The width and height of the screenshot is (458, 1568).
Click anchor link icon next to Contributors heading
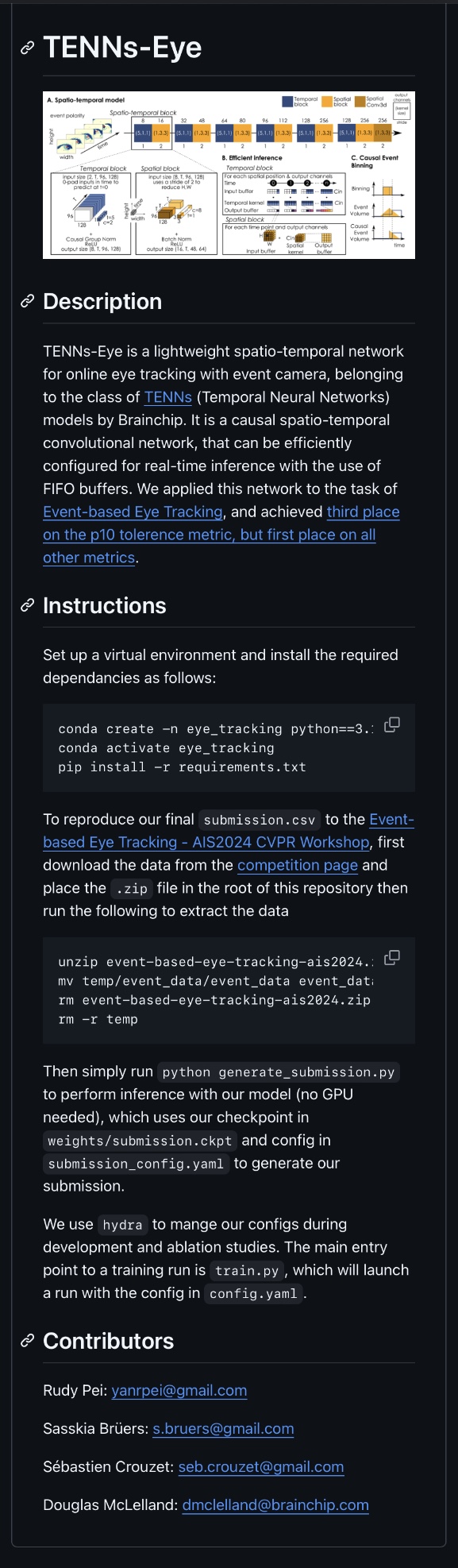coord(28,1342)
